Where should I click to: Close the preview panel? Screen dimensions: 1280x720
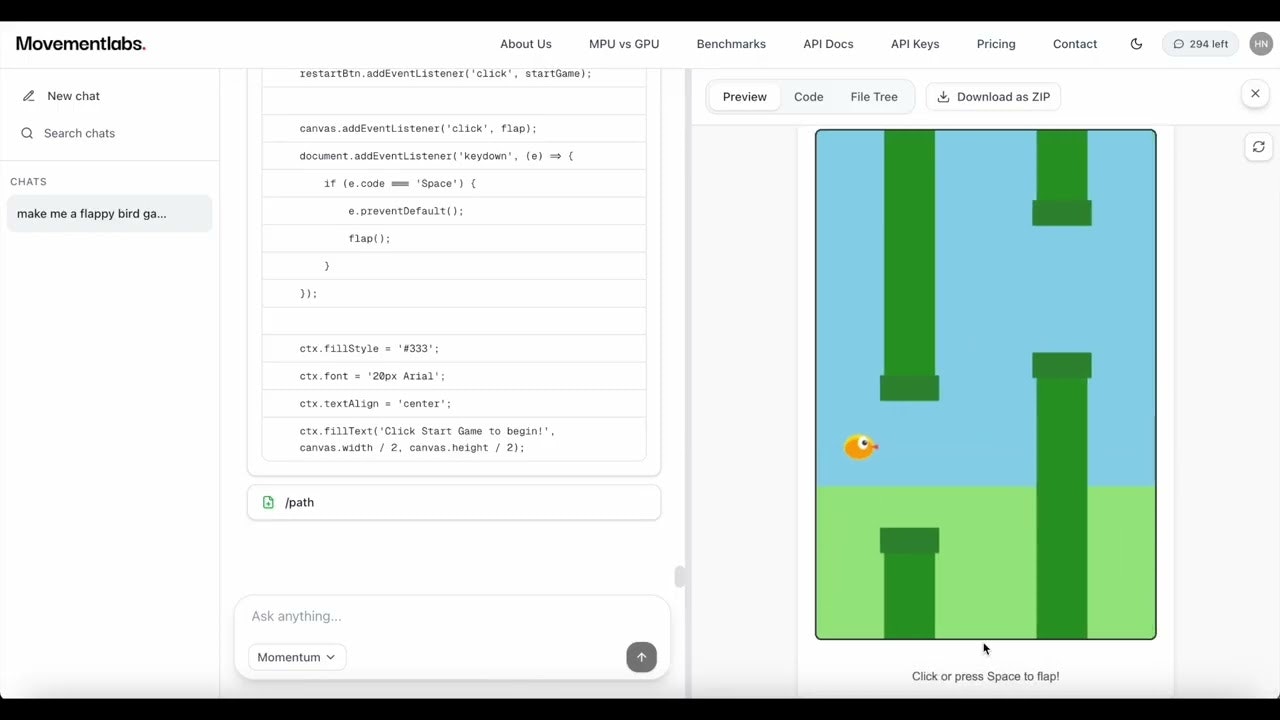[x=1255, y=94]
